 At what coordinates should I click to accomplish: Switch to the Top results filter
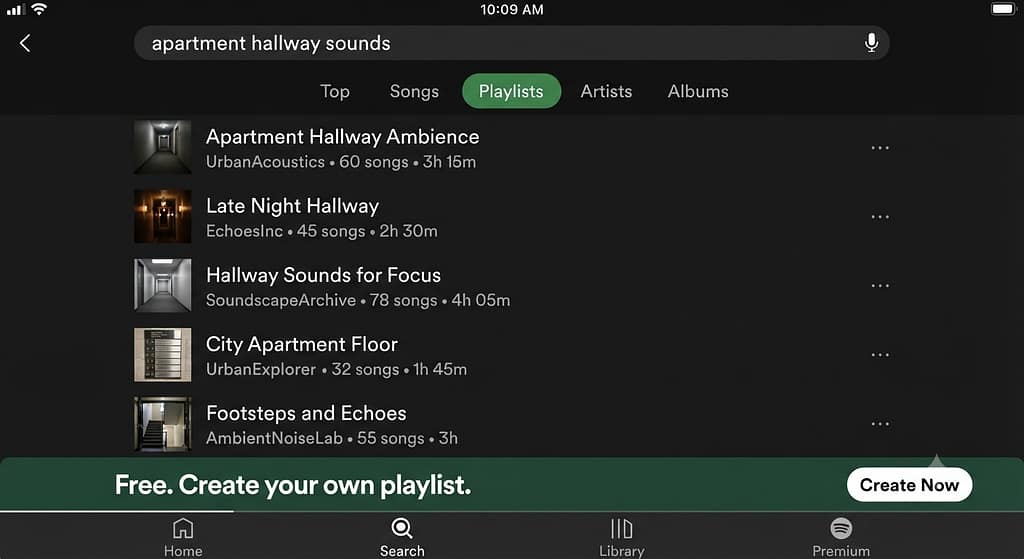click(x=334, y=91)
